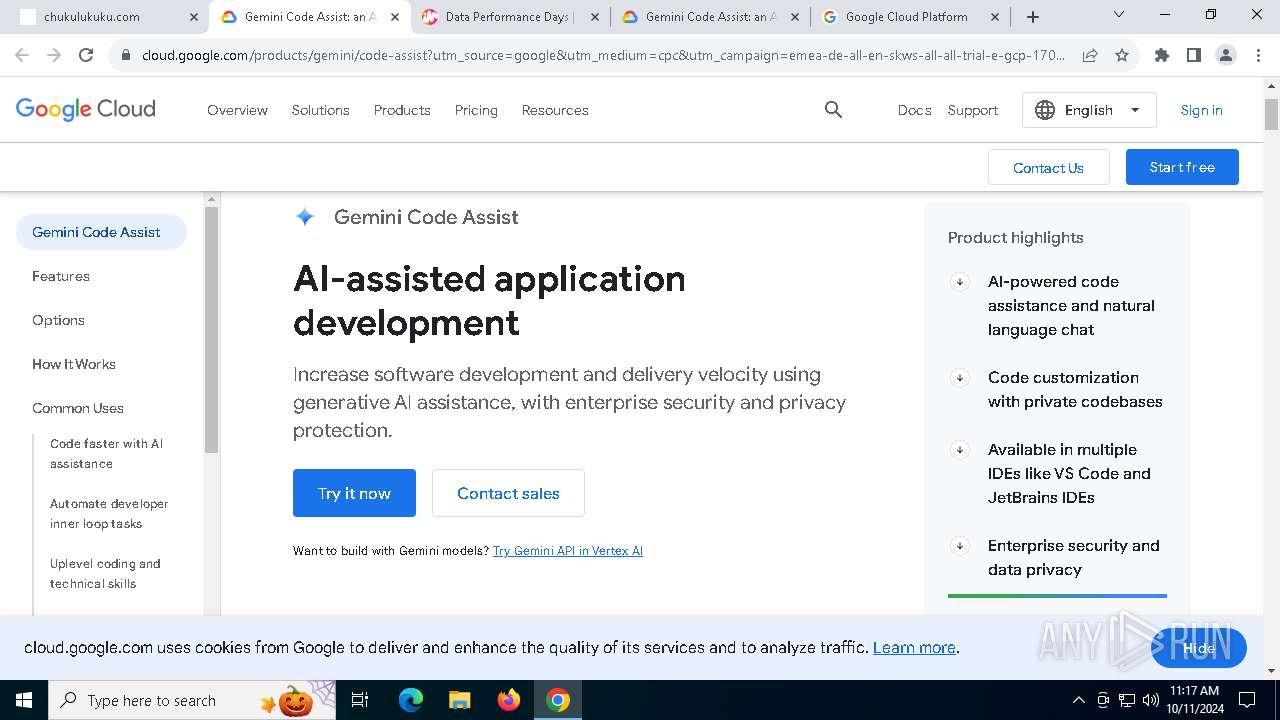Expand Available in multiple IDEs highlight

pyautogui.click(x=959, y=450)
